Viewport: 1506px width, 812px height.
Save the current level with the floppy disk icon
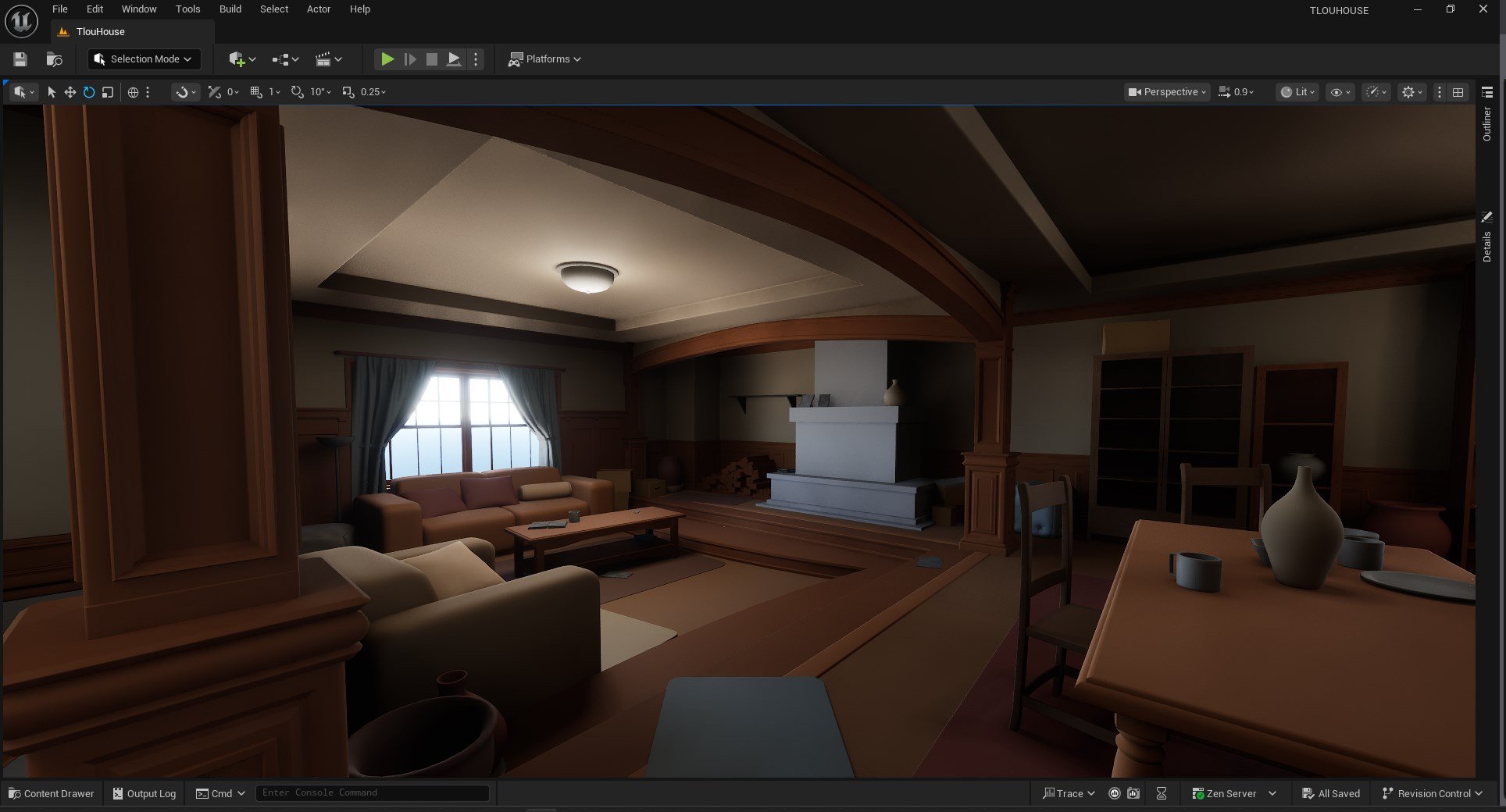20,59
